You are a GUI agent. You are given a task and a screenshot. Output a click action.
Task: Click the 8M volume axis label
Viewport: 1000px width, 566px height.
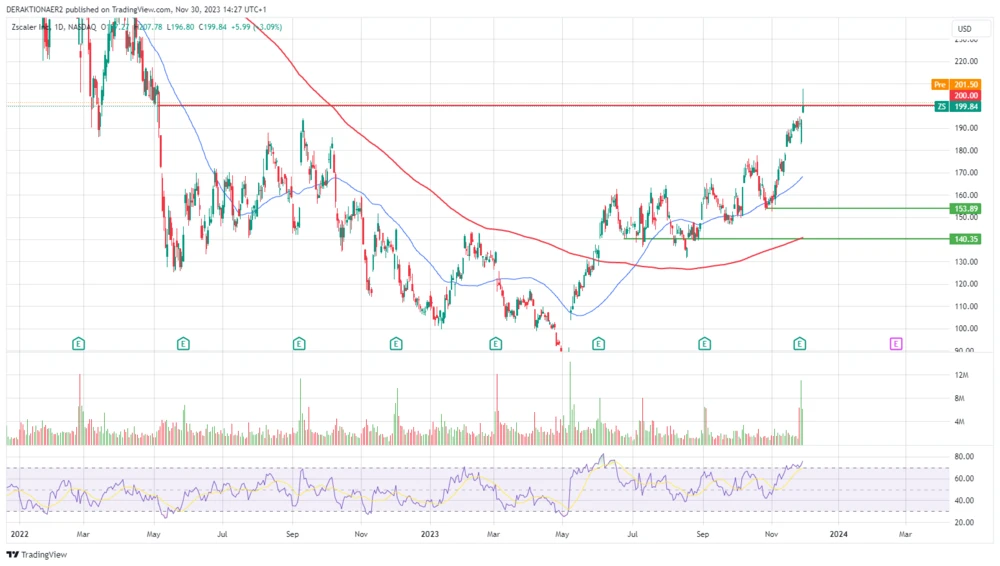960,398
